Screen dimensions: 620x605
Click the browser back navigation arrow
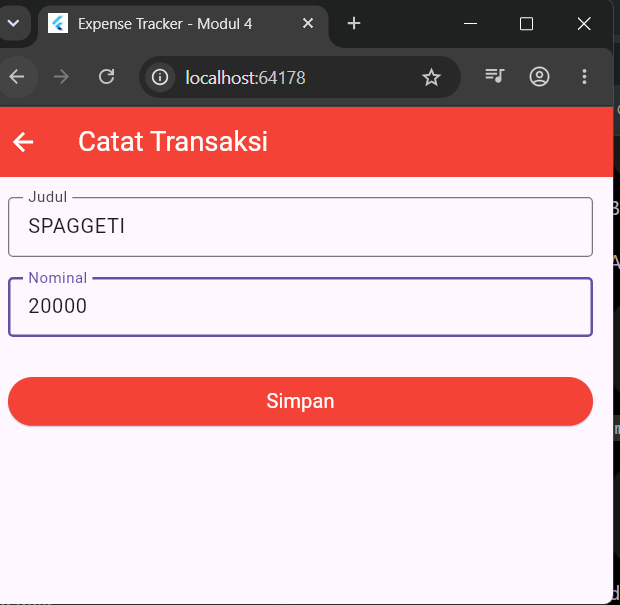17,77
